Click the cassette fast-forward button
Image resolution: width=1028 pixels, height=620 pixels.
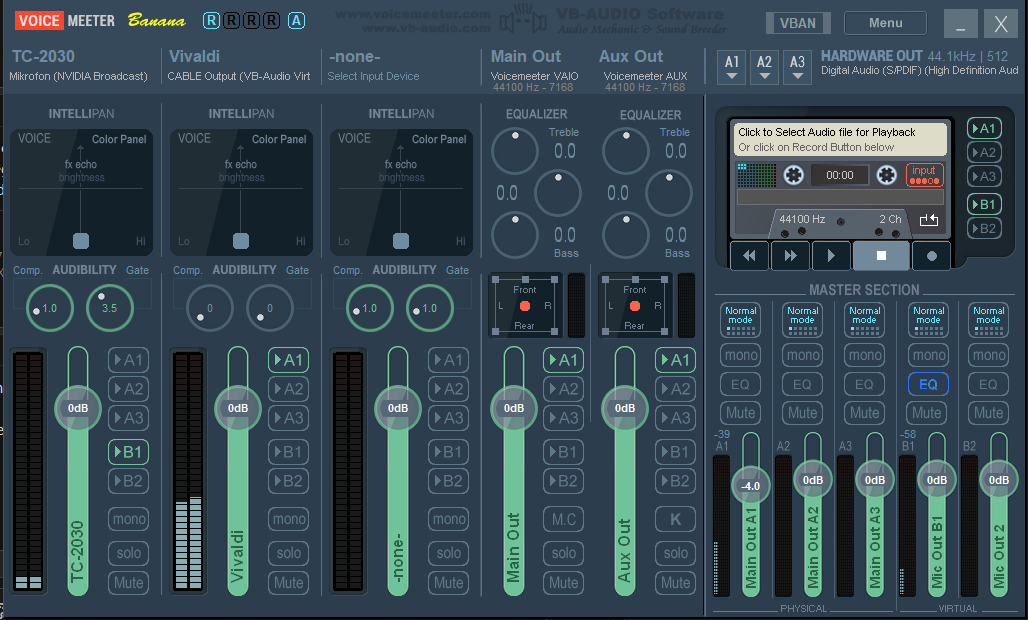(x=790, y=256)
